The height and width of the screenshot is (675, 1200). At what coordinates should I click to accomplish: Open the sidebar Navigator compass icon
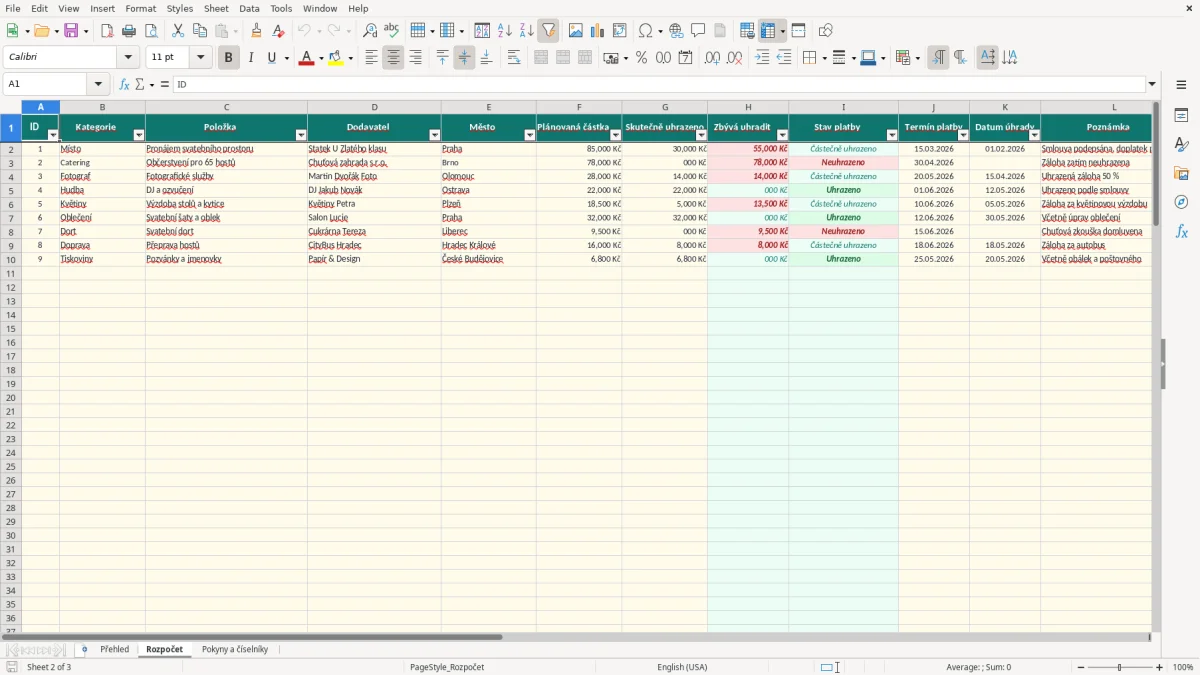pyautogui.click(x=1182, y=203)
